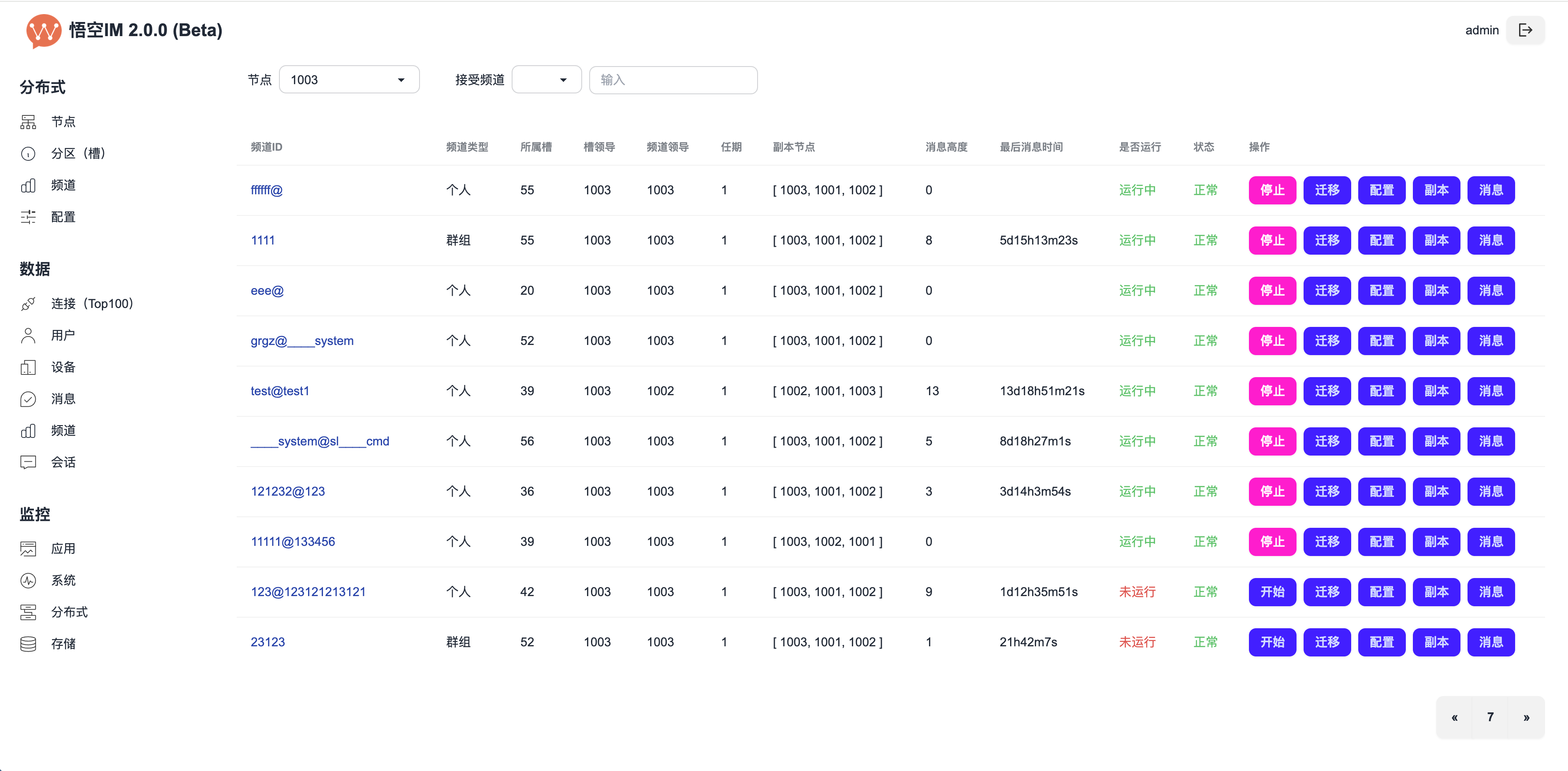Open 会话 in the data menu
This screenshot has height=771, width=1568.
tap(63, 462)
